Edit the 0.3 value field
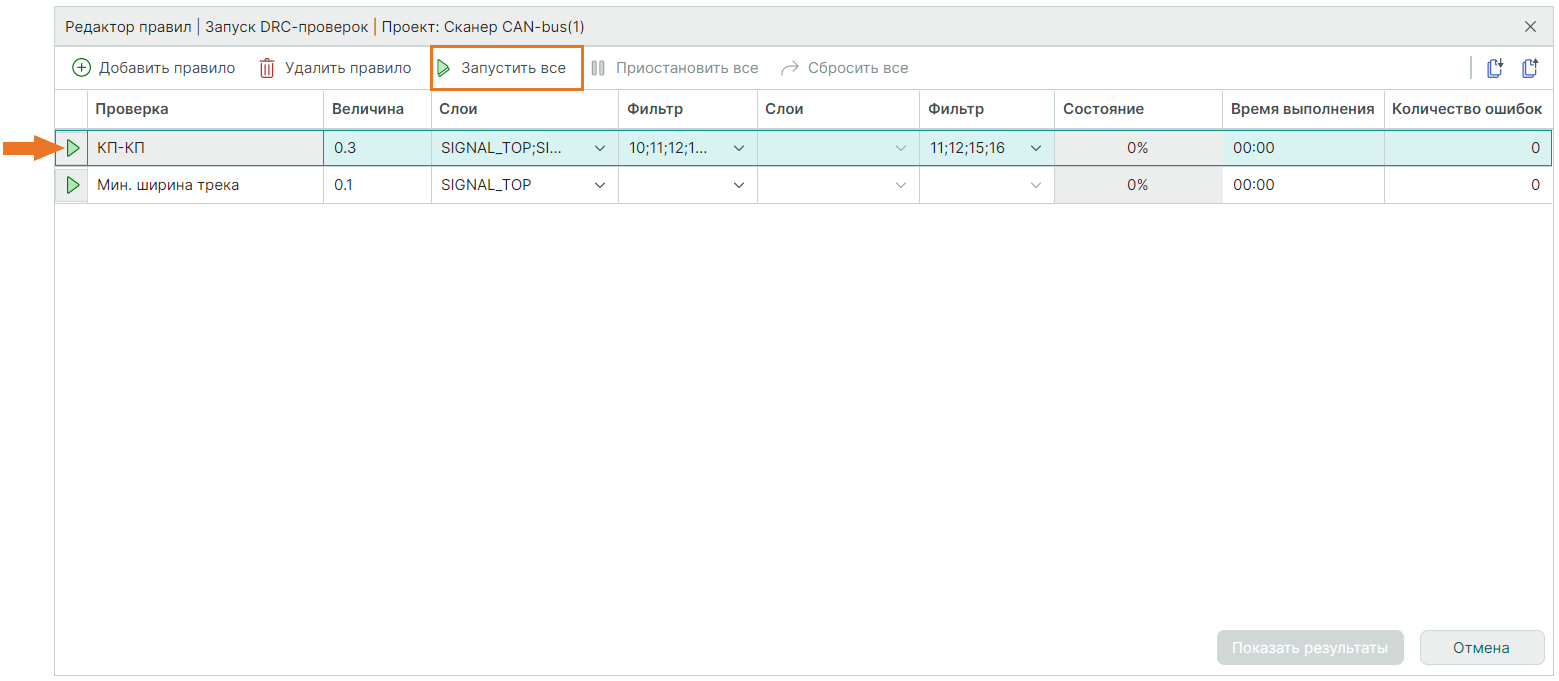The width and height of the screenshot is (1559, 681). pos(376,148)
